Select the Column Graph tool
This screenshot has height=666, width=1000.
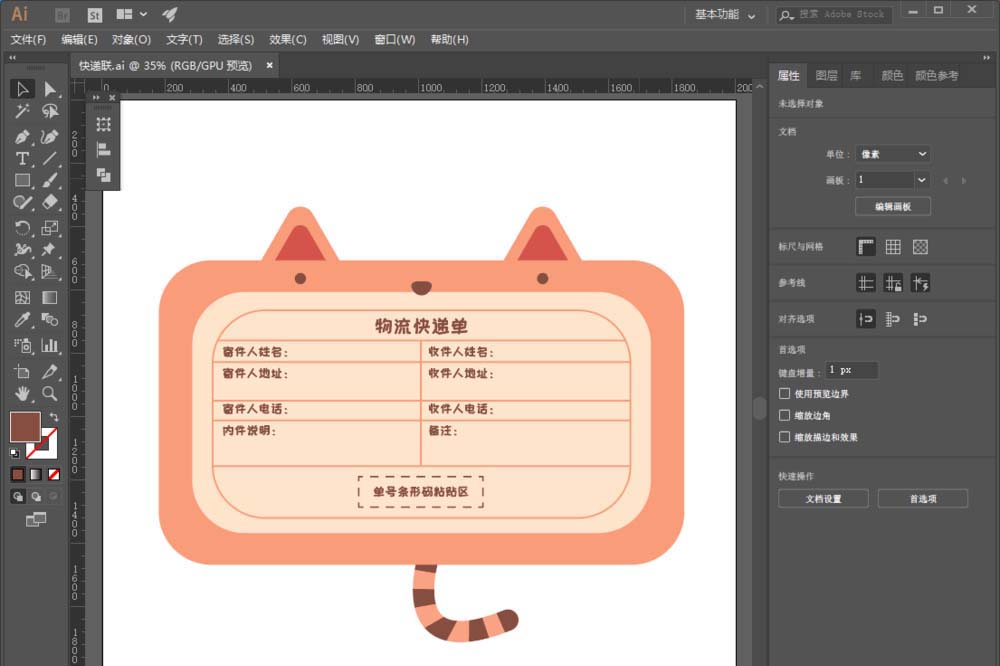click(50, 346)
